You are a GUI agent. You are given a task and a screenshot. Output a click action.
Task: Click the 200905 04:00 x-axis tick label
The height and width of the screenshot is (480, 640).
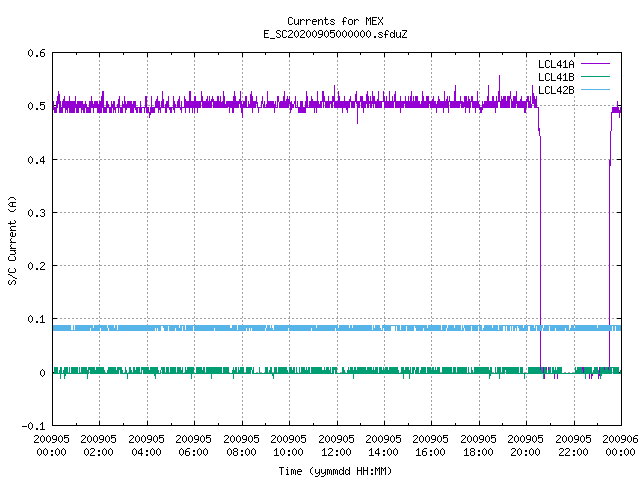(x=146, y=446)
